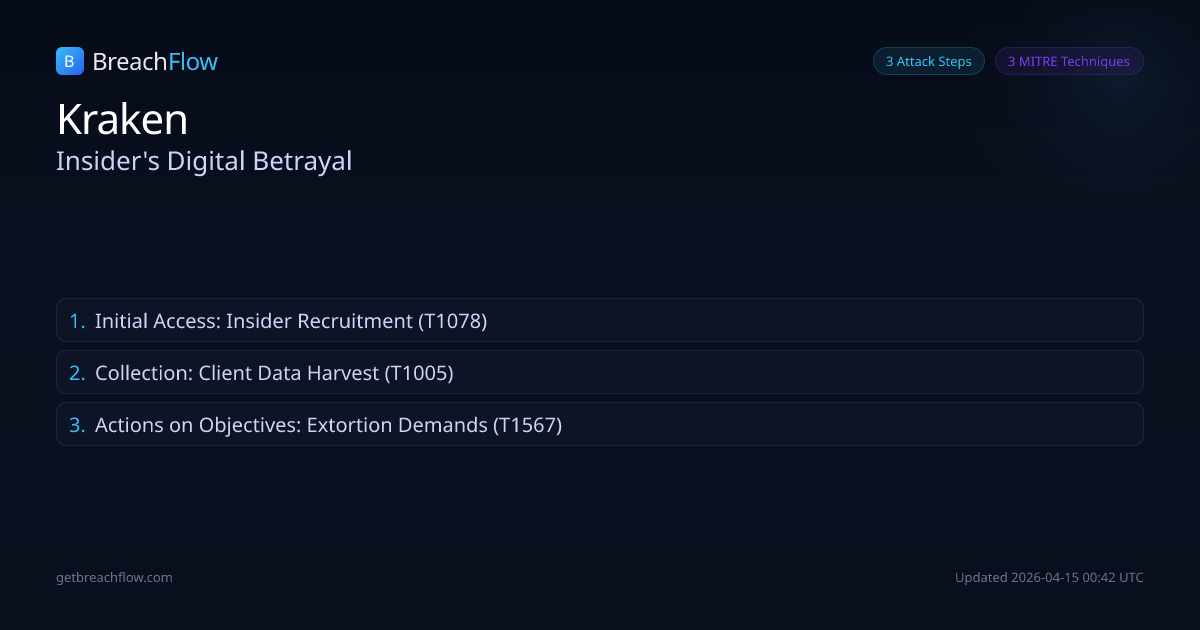Image resolution: width=1200 pixels, height=630 pixels.
Task: Click the Updated timestamp in the footer
Action: click(1049, 577)
